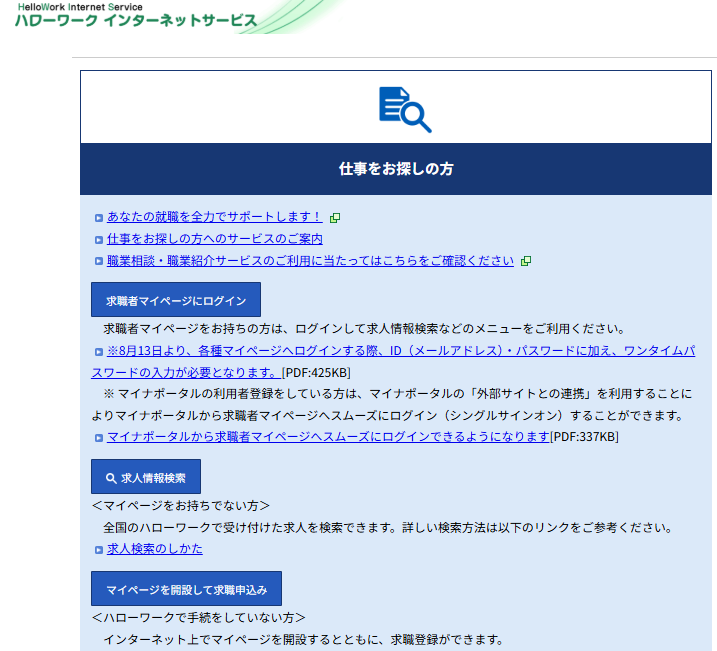The height and width of the screenshot is (651, 717).
Task: Click external link icon after あなたの就職を全力でサポートします
Action: coord(335,217)
